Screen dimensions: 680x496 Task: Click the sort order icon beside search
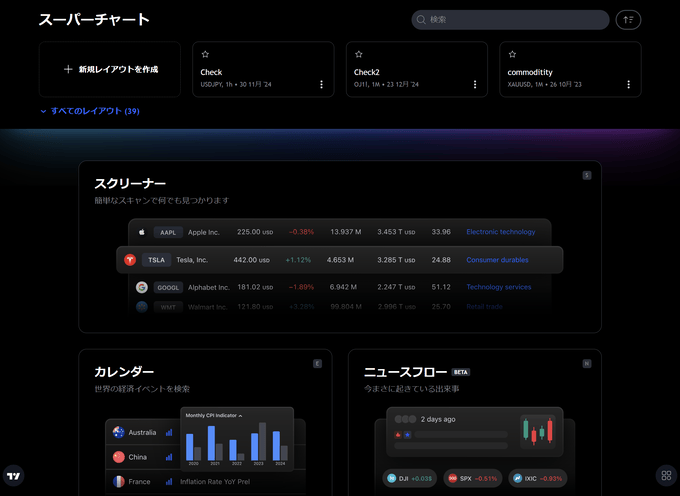tap(628, 20)
